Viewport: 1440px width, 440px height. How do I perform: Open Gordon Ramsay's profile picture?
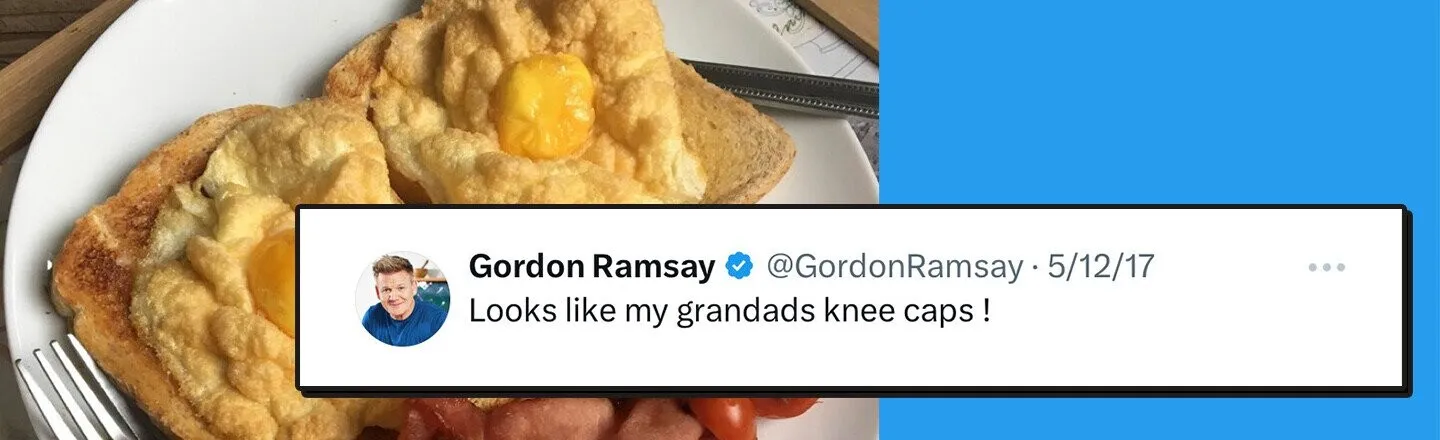pyautogui.click(x=402, y=299)
